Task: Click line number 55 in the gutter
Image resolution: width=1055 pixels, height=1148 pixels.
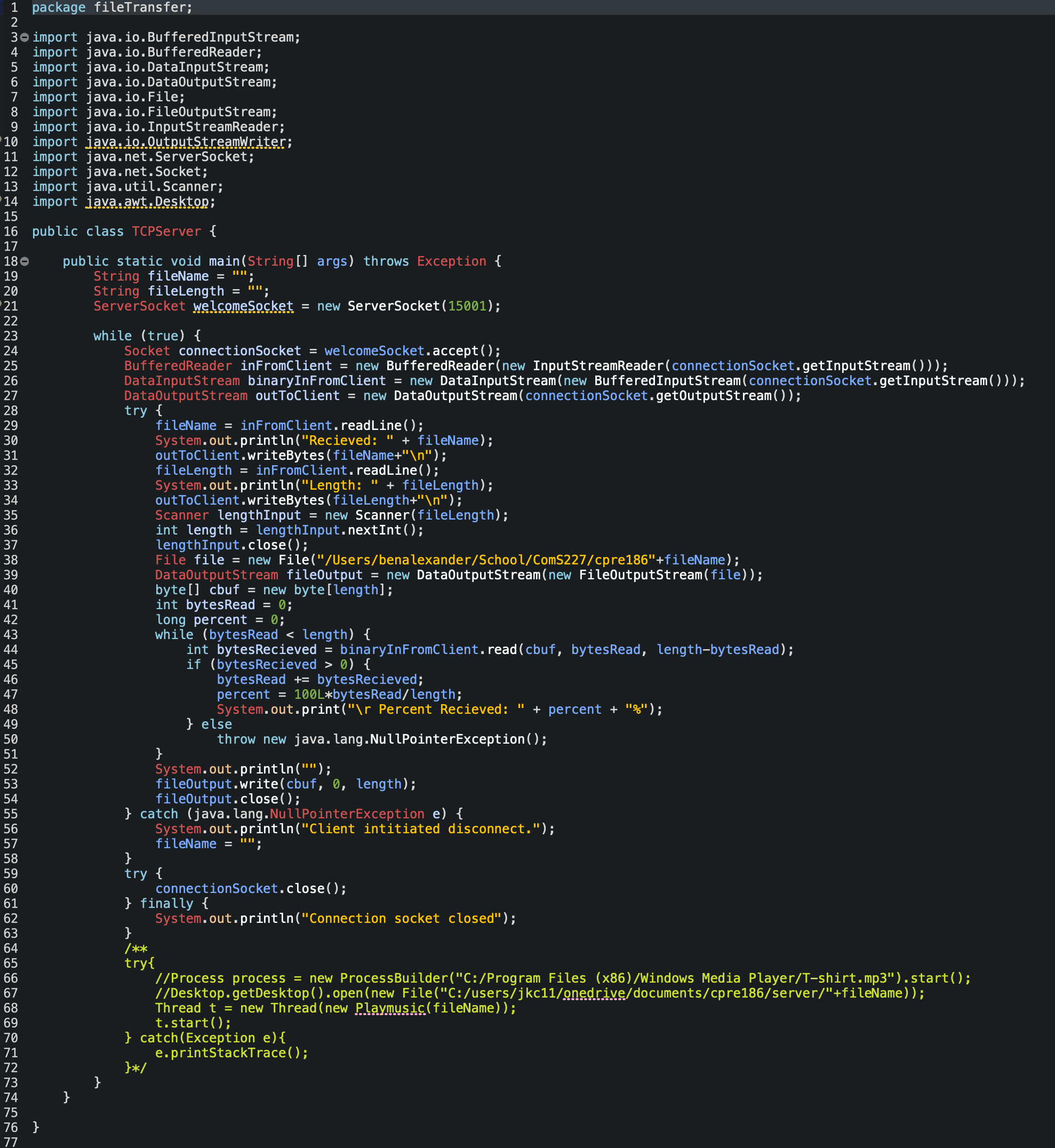Action: tap(11, 814)
